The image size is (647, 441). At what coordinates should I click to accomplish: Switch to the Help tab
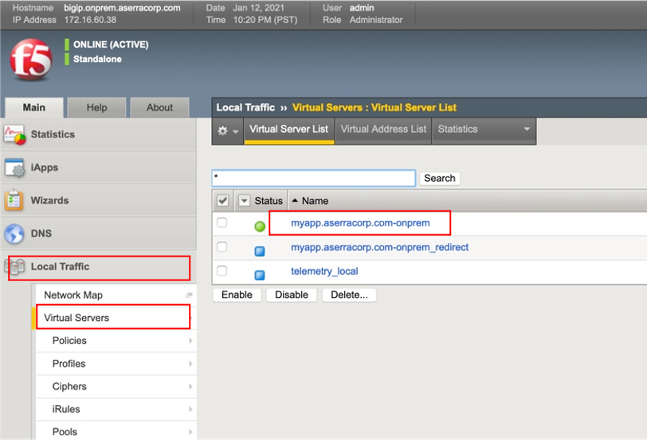click(97, 108)
